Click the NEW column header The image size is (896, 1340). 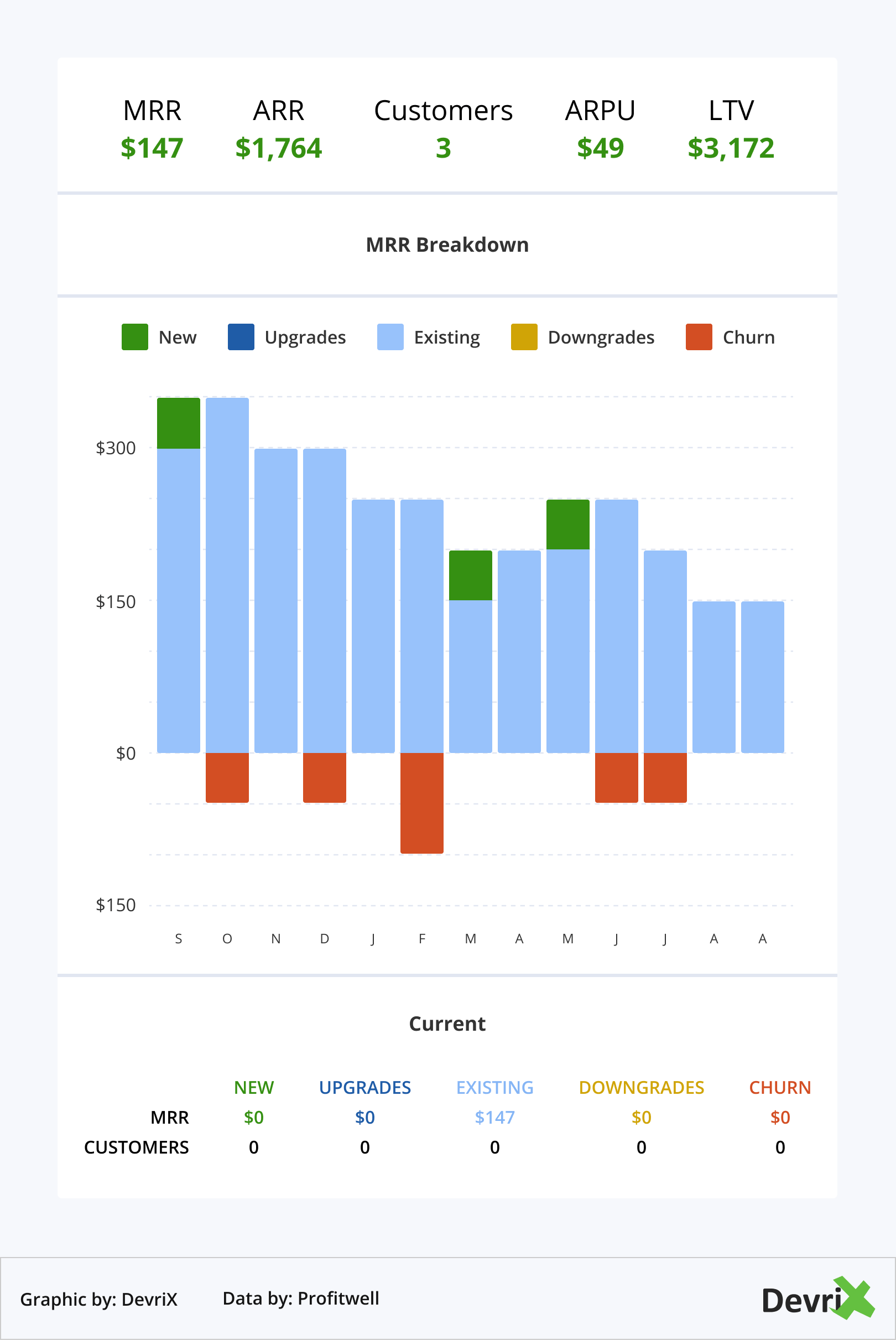(254, 1087)
